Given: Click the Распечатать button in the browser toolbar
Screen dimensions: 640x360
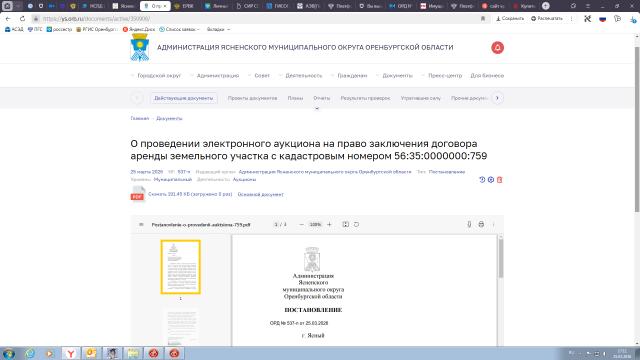Looking at the screenshot, I should tap(547, 19).
